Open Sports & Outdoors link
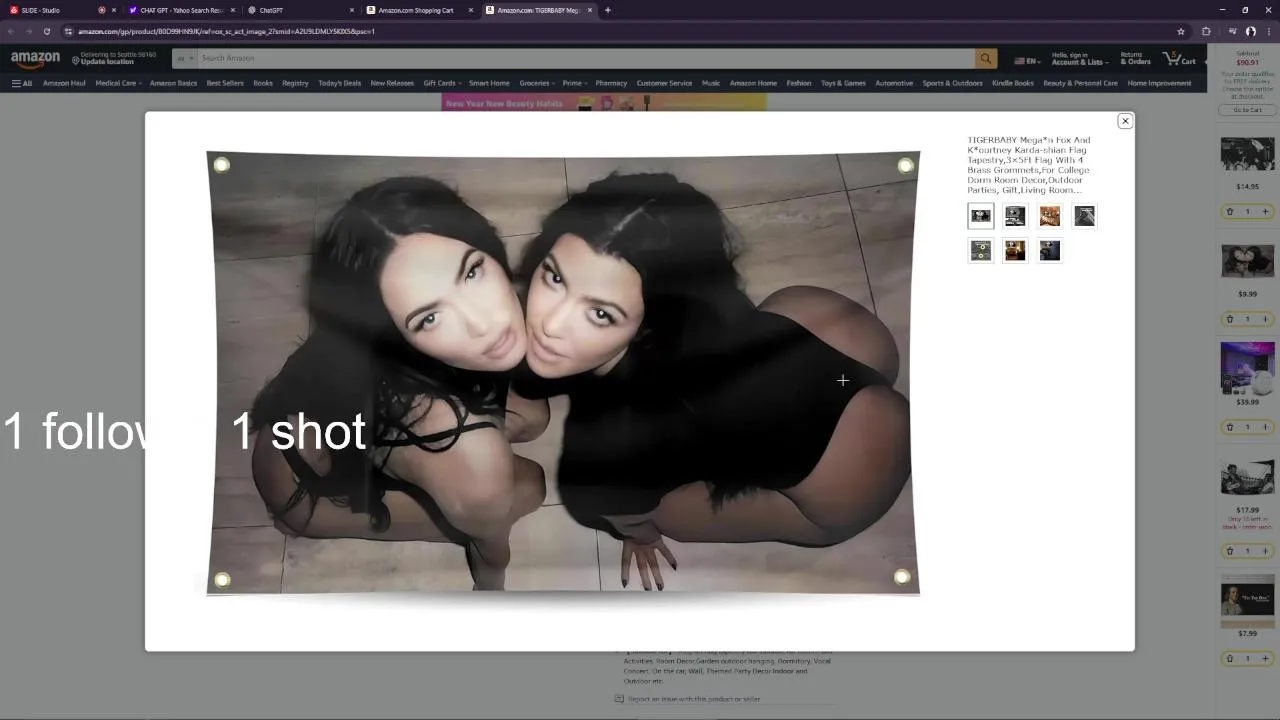The height and width of the screenshot is (720, 1280). [952, 83]
